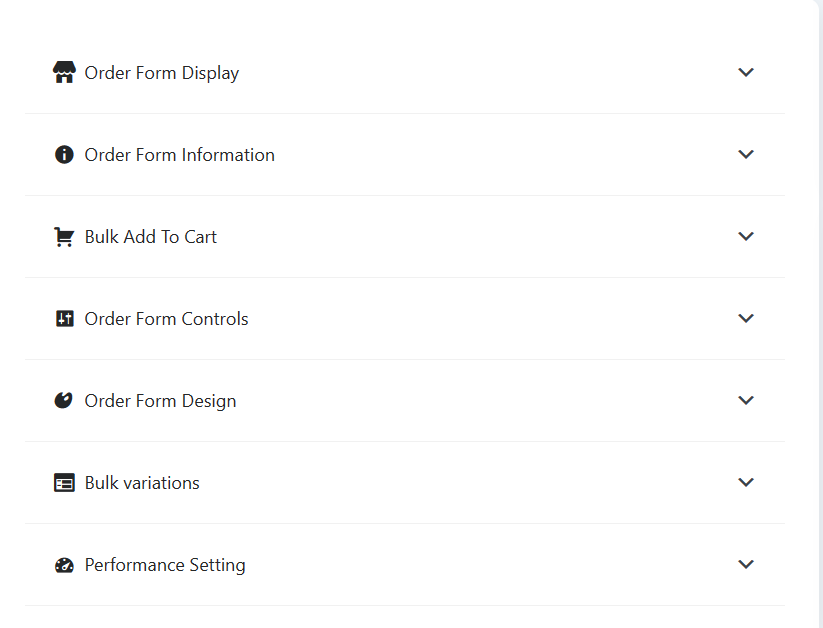This screenshot has width=823, height=628.
Task: Expand Order Form Display using its chevron
Action: point(746,72)
